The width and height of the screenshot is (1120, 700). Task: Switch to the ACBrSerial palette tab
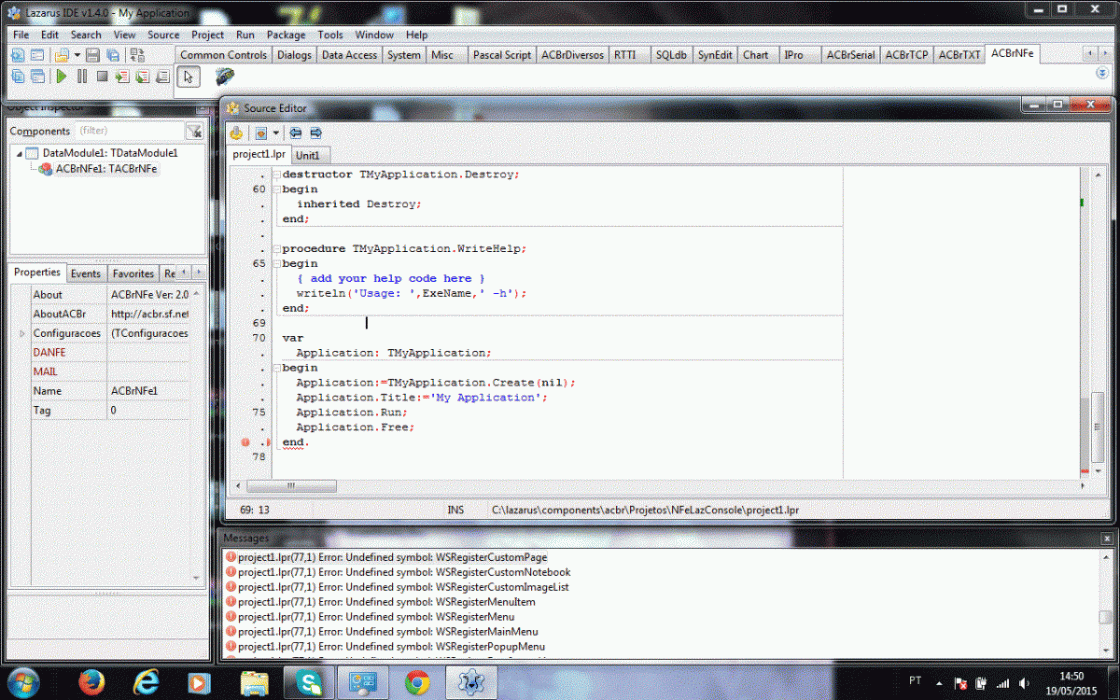(x=851, y=55)
